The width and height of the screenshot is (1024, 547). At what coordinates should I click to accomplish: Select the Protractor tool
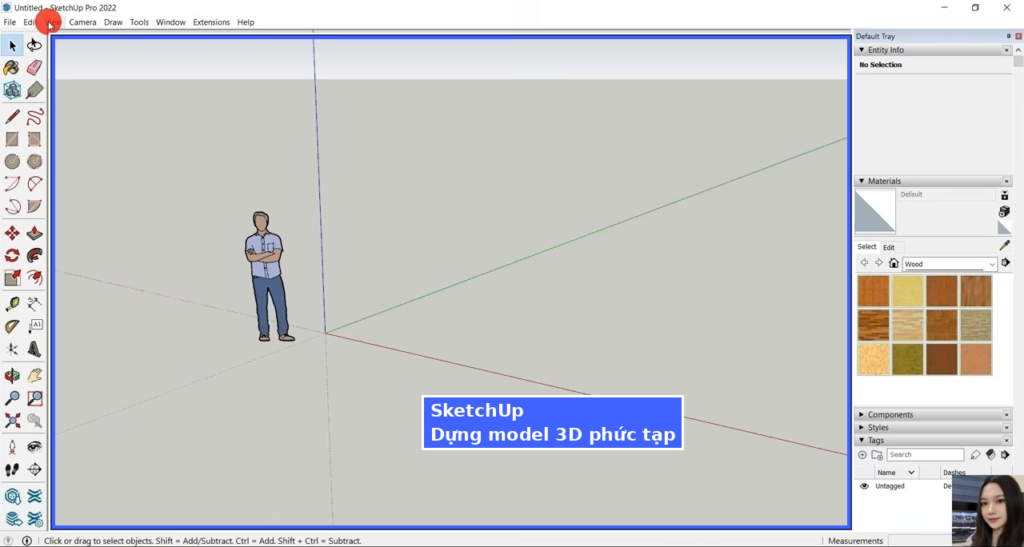click(12, 327)
